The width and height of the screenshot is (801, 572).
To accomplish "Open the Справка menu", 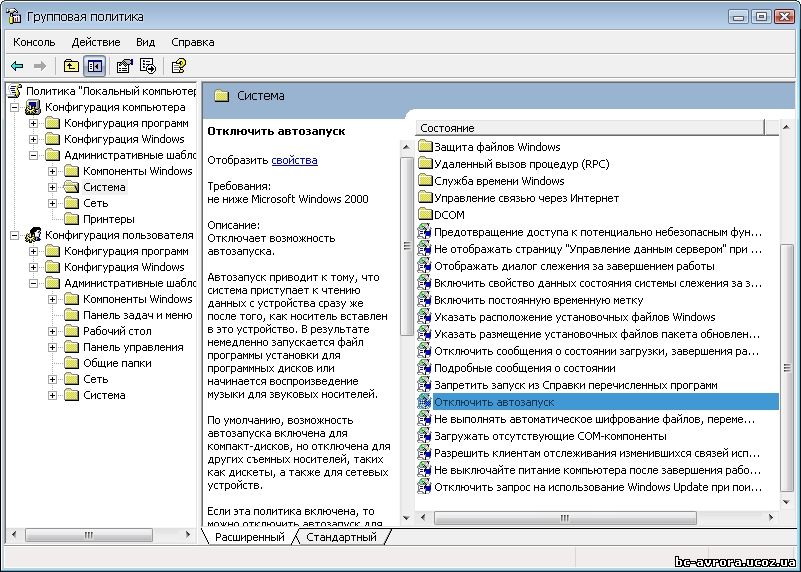I will [x=193, y=42].
